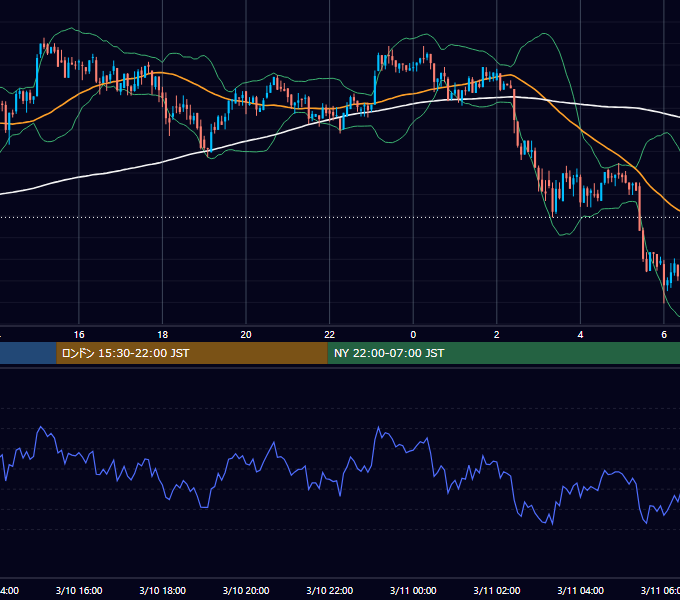The height and width of the screenshot is (600, 680).
Task: Click the 3/11 02:00 label on indicator axis
Action: click(x=497, y=590)
